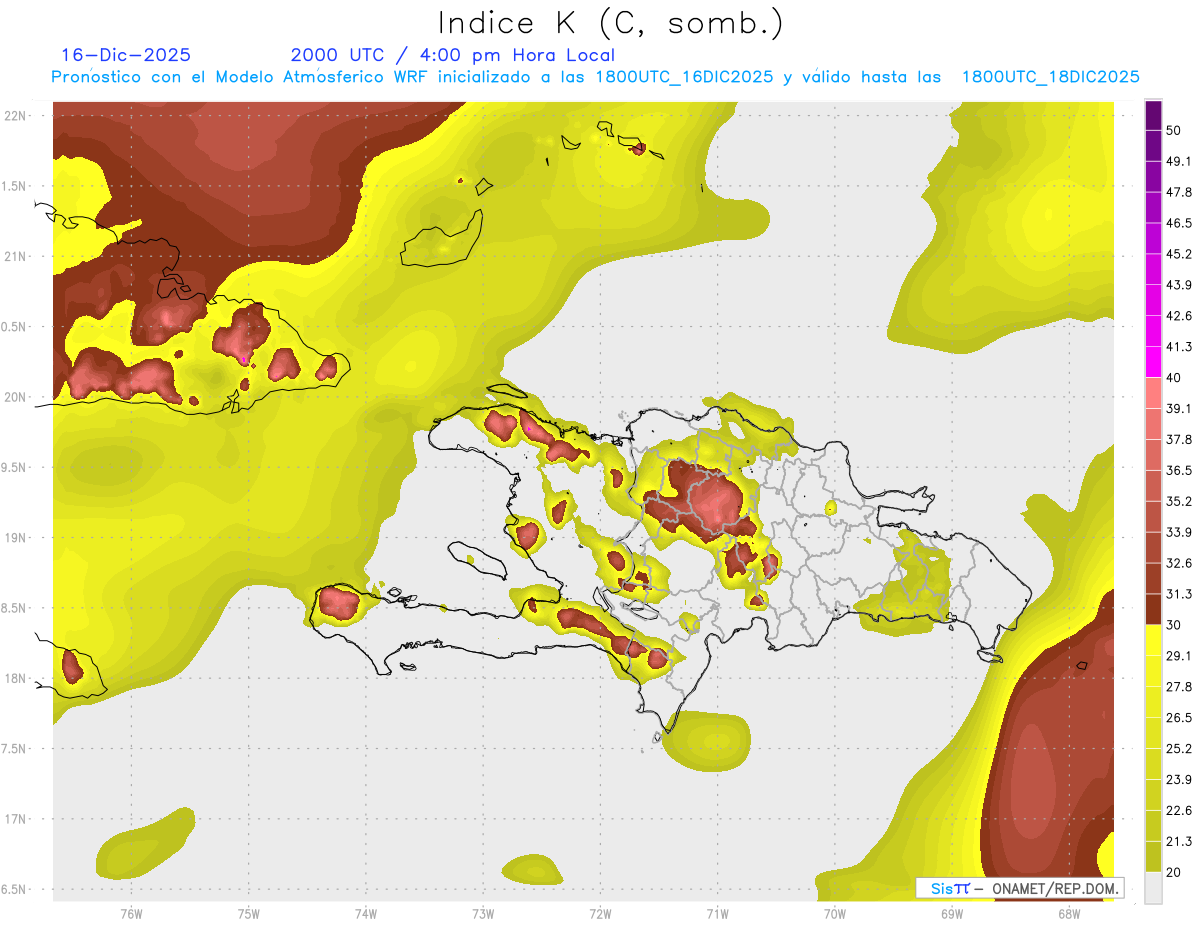Pick the magenta swatch between 40 and 41.3
This screenshot has width=1200, height=927.
[1153, 362]
